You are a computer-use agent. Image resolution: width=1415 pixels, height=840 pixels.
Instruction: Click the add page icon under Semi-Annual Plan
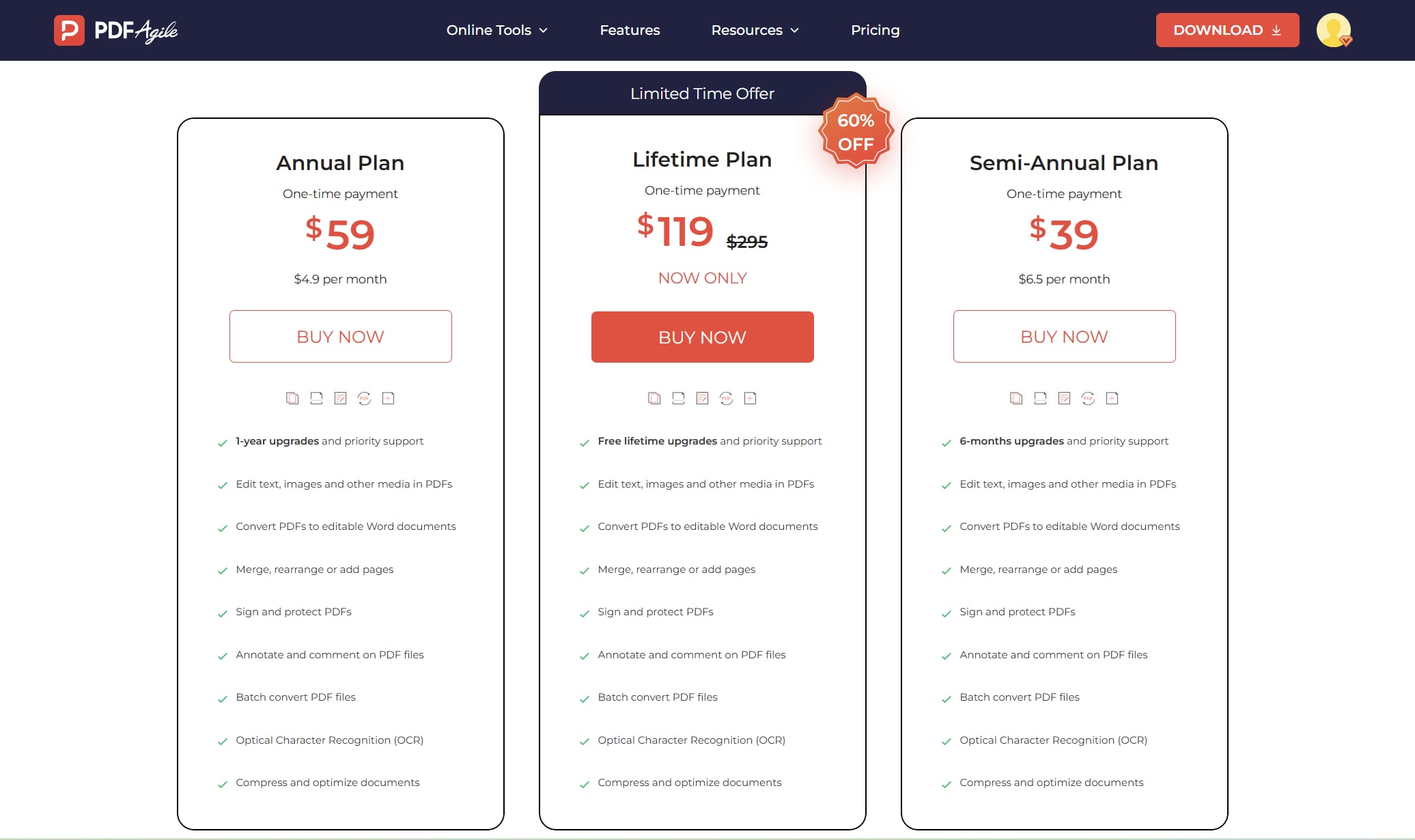click(1112, 397)
